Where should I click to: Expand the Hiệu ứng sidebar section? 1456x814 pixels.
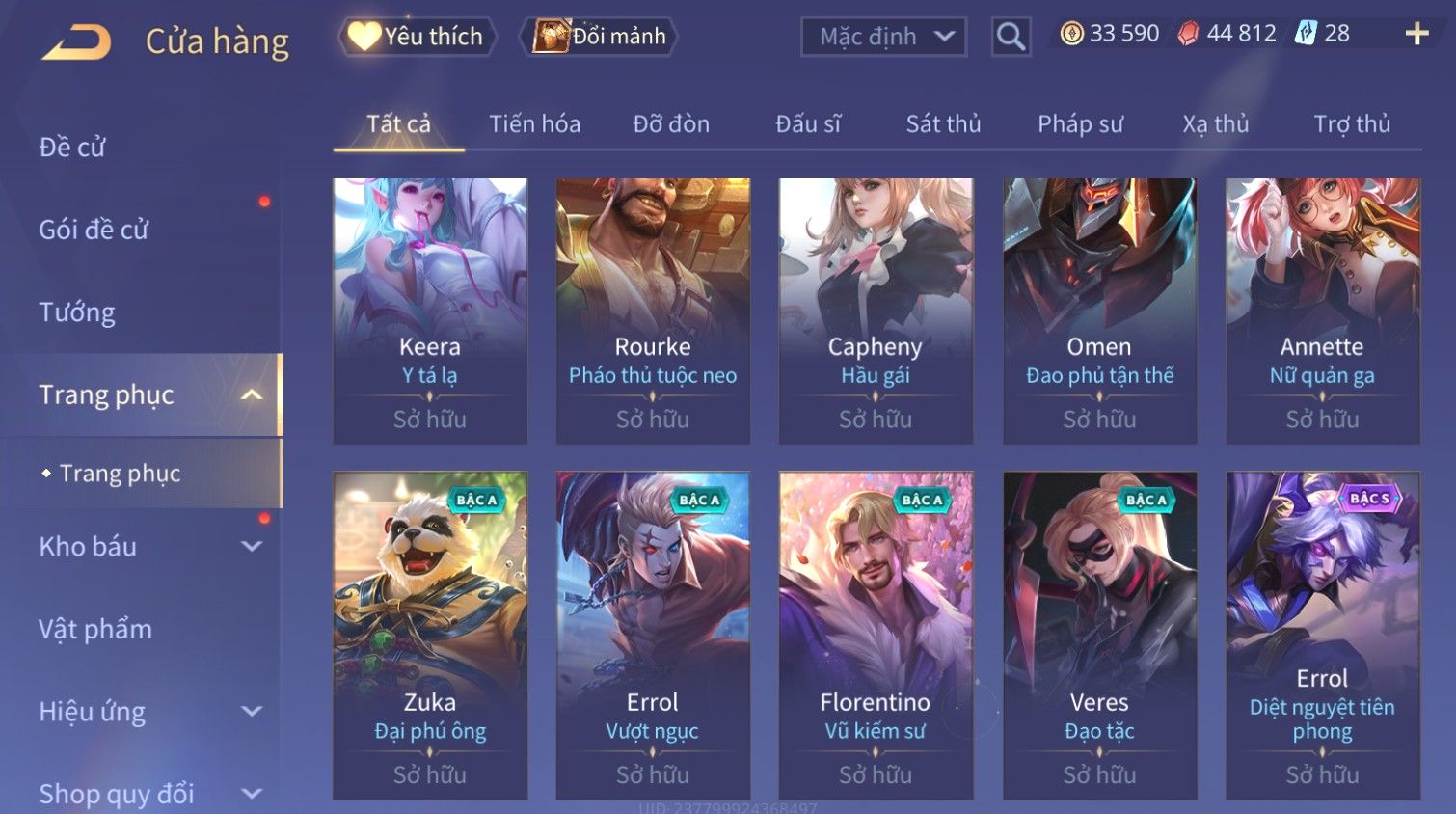pyautogui.click(x=252, y=711)
